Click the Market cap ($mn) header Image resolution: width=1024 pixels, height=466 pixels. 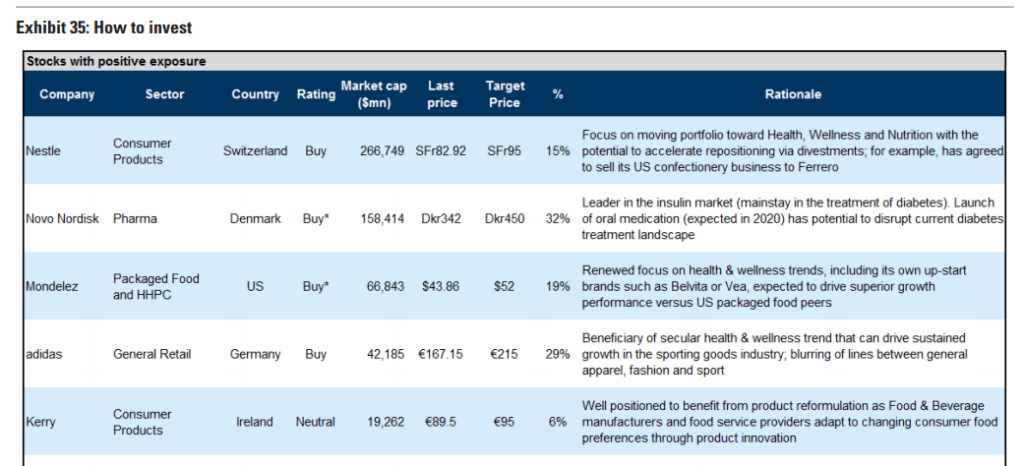pyautogui.click(x=374, y=94)
